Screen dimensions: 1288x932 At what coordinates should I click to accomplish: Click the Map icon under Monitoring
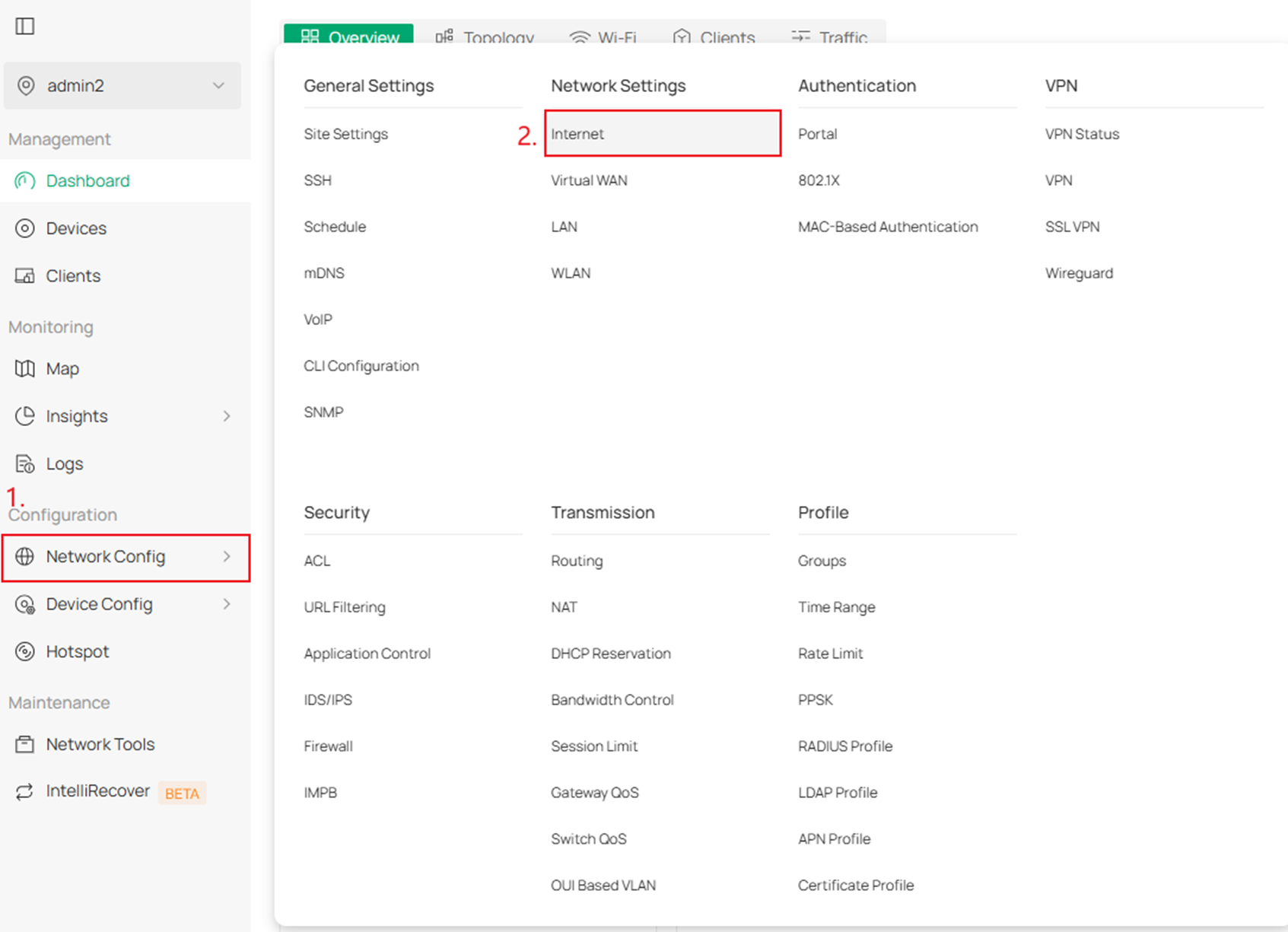click(x=25, y=369)
